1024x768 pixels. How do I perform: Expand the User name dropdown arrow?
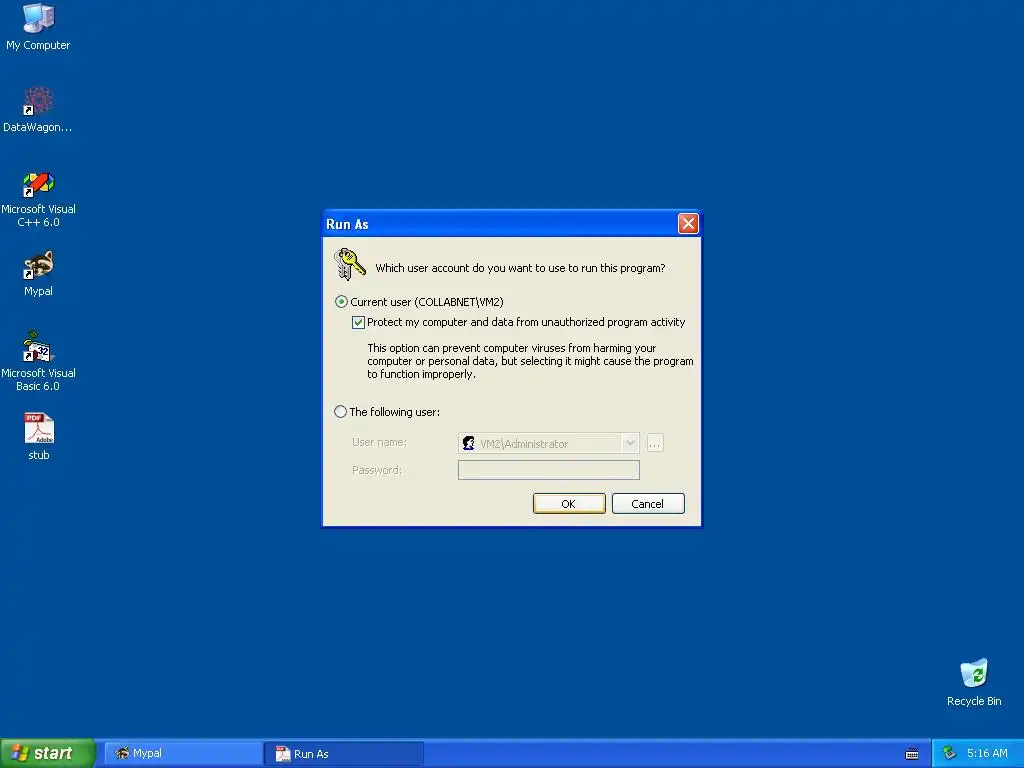tap(630, 443)
